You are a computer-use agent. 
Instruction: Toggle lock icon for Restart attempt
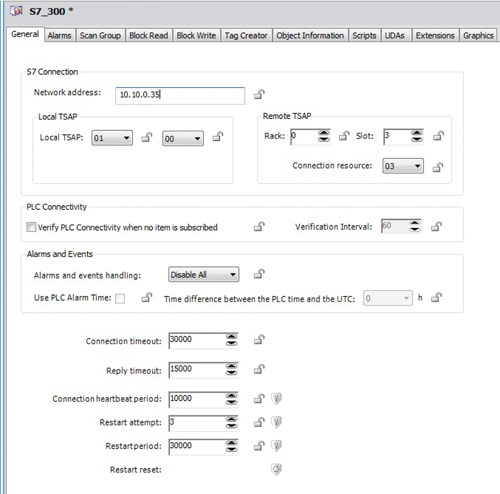click(x=259, y=422)
